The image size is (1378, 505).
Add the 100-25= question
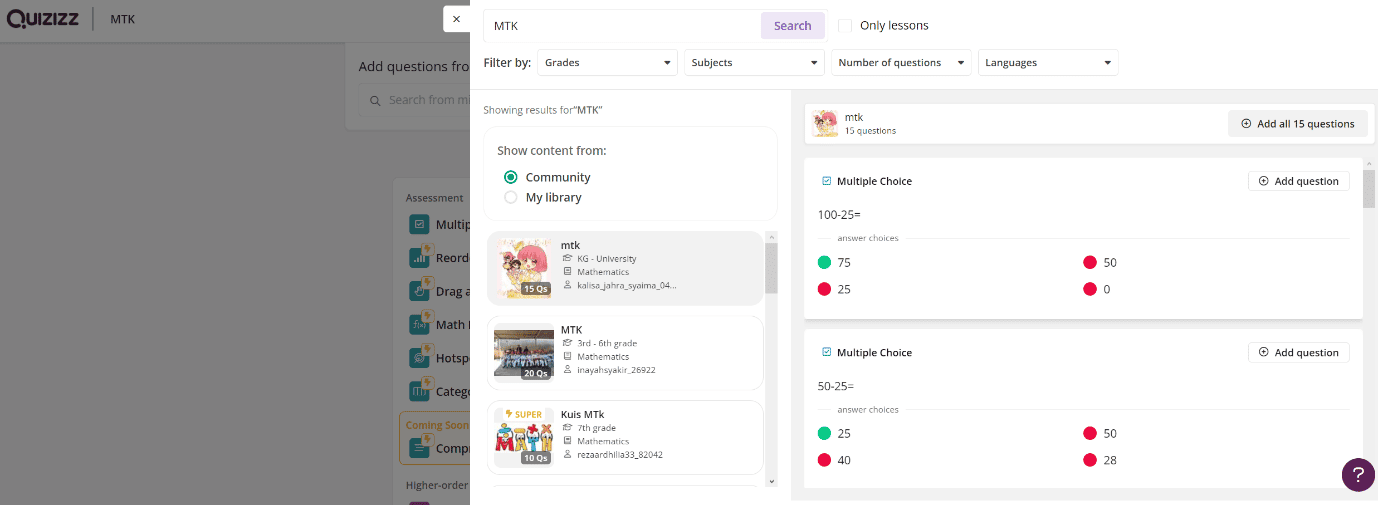pos(1299,181)
